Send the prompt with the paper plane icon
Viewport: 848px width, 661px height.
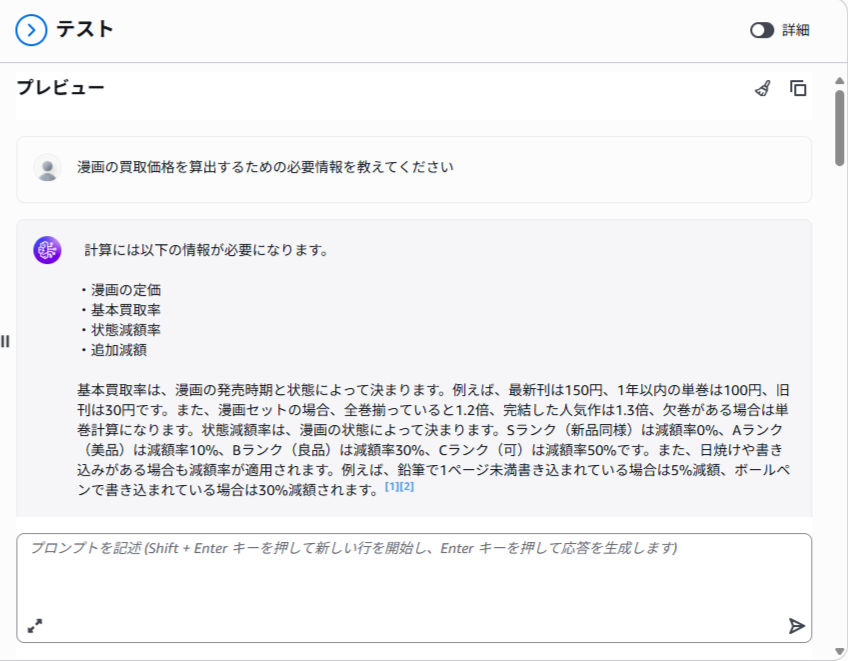pos(796,626)
